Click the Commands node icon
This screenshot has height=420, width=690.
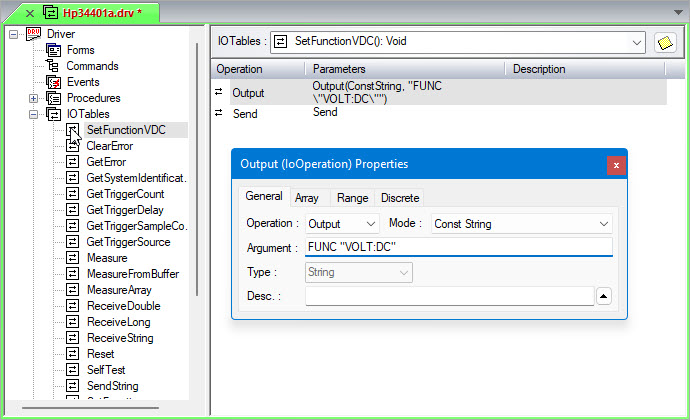pyautogui.click(x=53, y=66)
